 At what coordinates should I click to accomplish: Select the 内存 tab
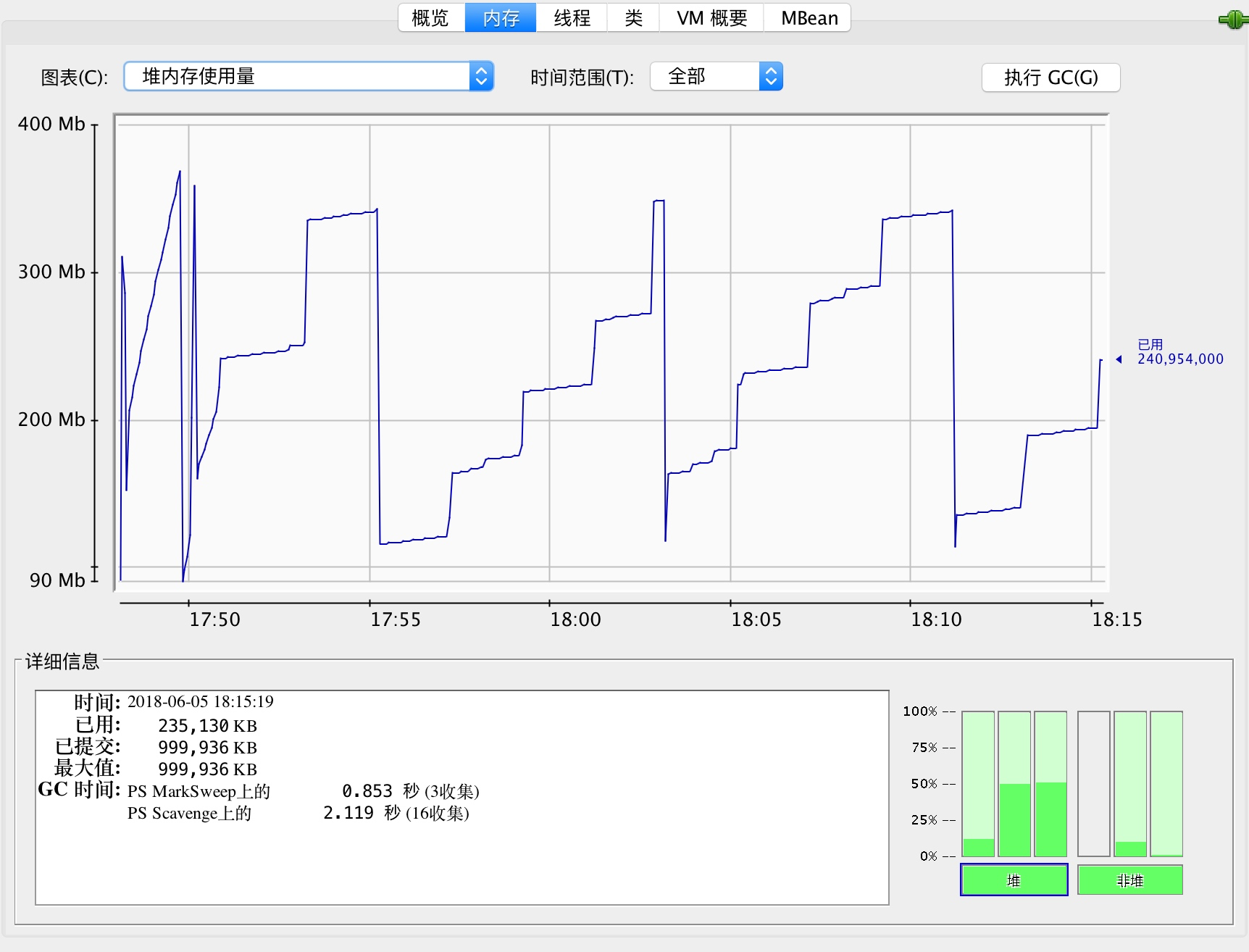pyautogui.click(x=501, y=18)
